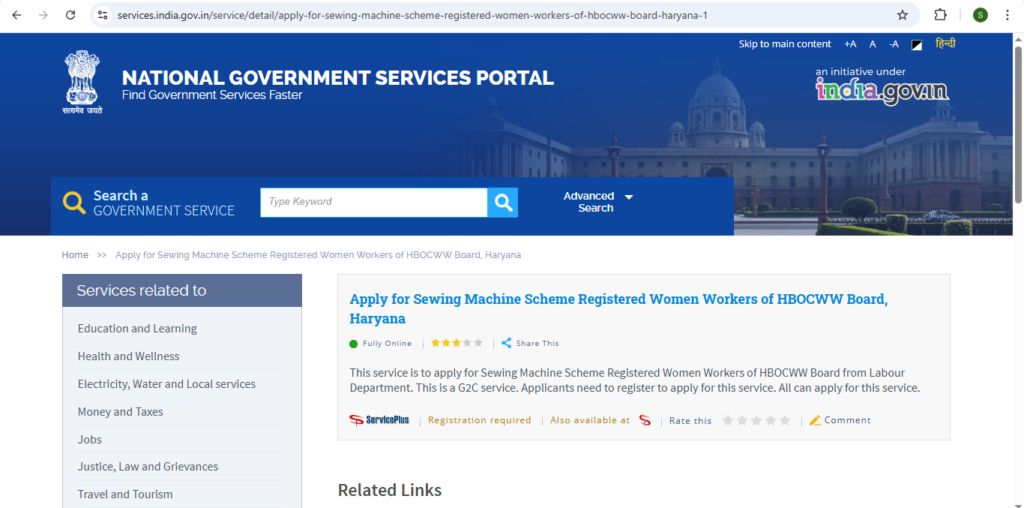Open the Apply for Sewing Machine Scheme title link
Viewport: 1024px width, 508px height.
(x=618, y=309)
